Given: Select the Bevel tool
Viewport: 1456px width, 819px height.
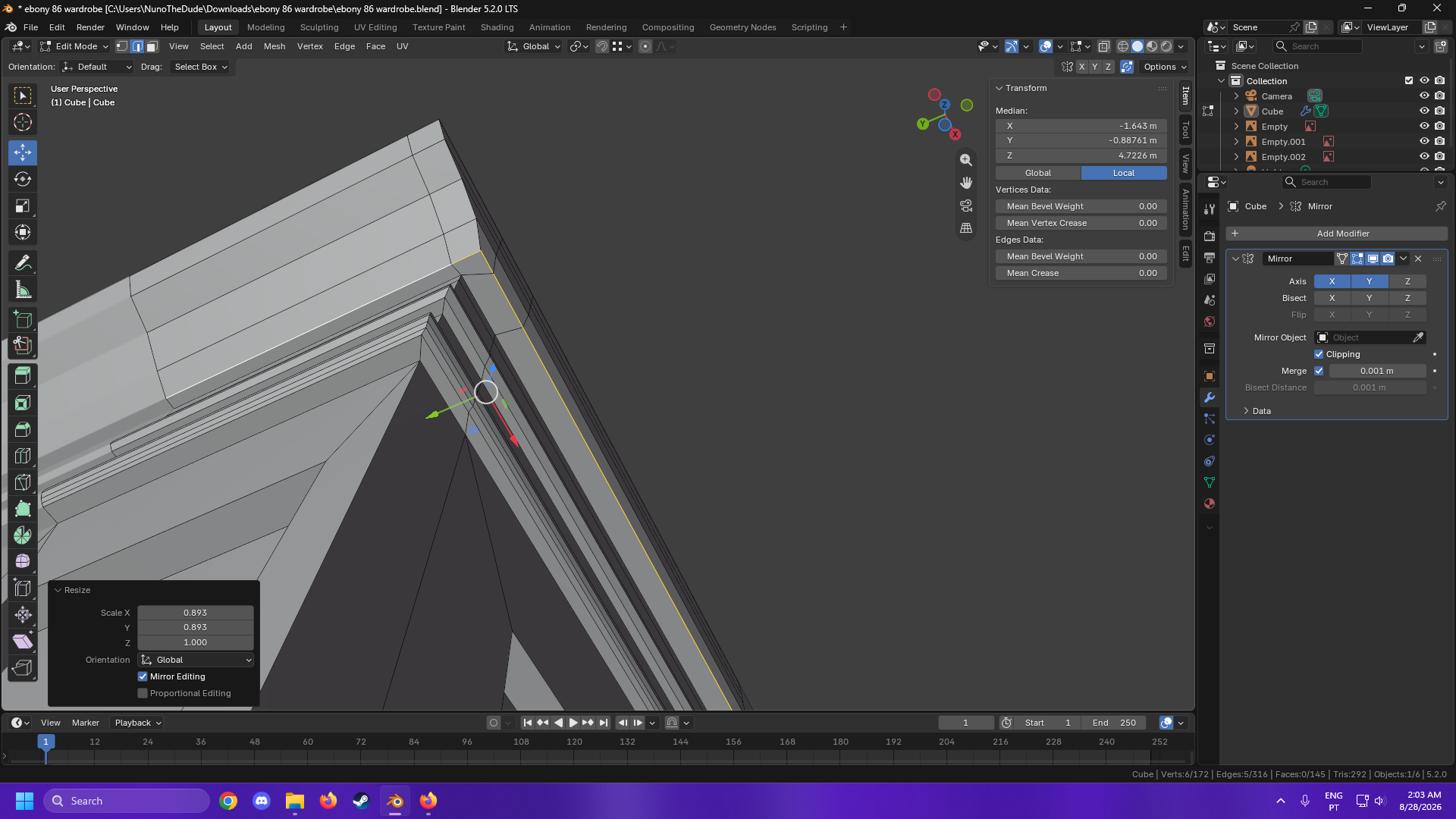Looking at the screenshot, I should [23, 429].
